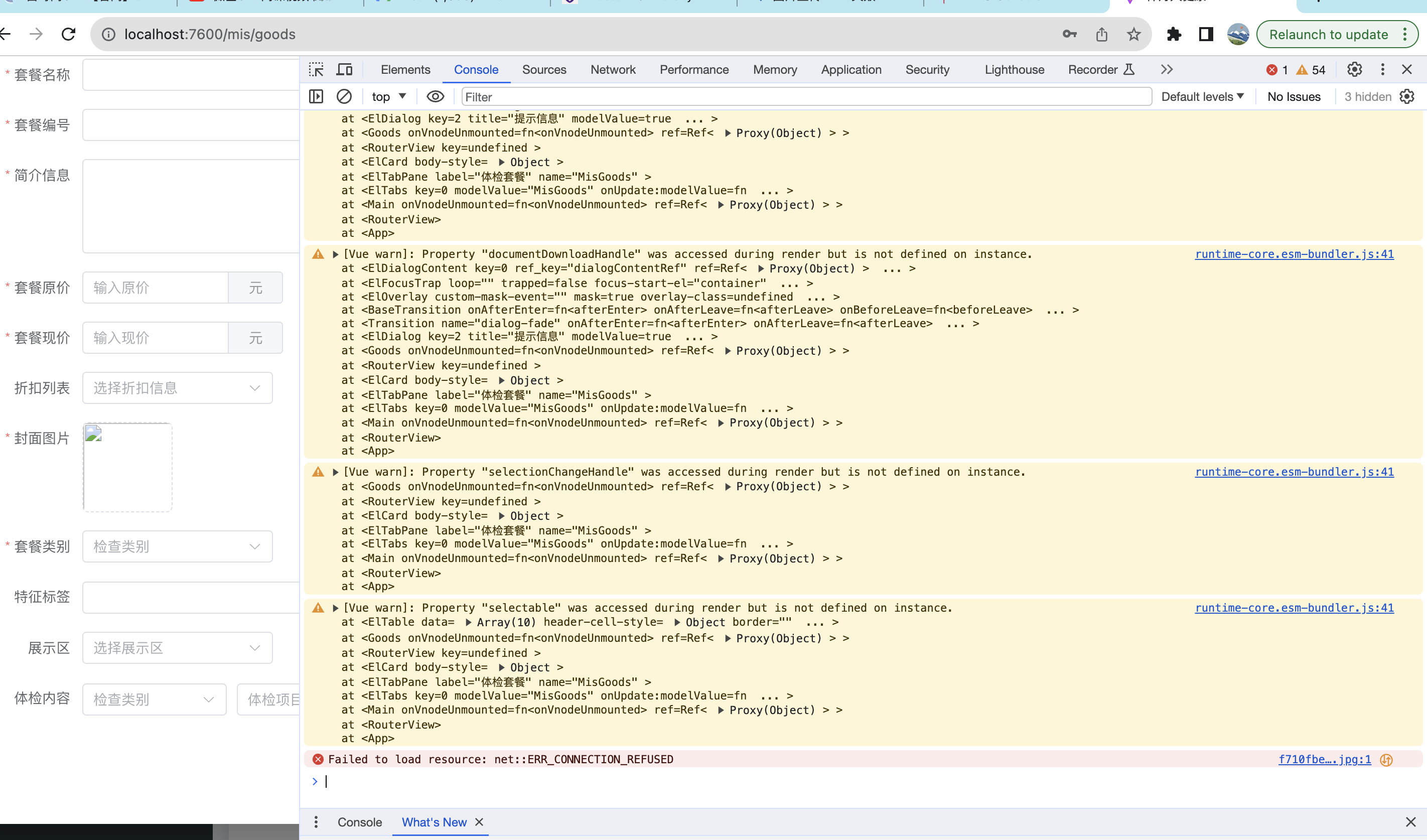Switch to the Network tab
The image size is (1427, 840).
pos(613,70)
